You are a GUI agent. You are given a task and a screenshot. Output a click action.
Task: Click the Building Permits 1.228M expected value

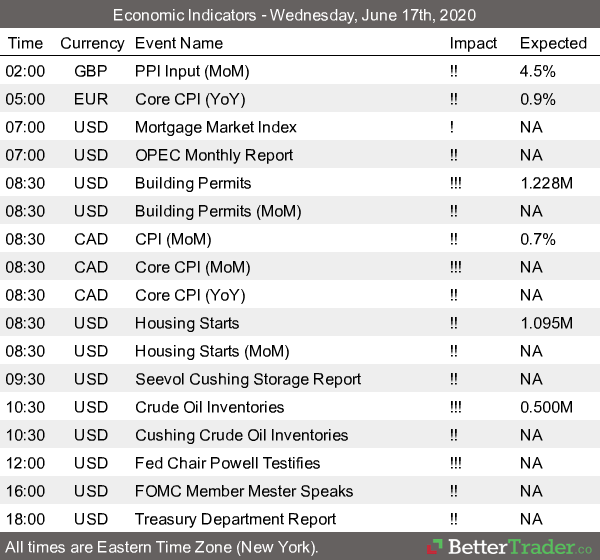click(546, 183)
